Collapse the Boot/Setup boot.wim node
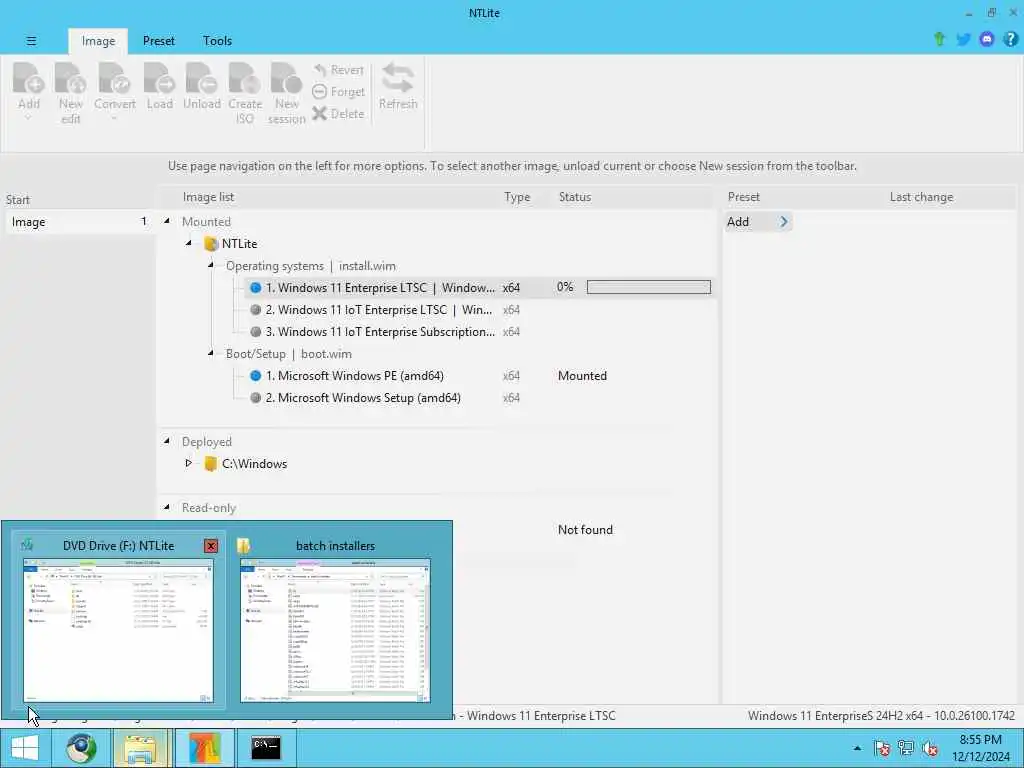 tap(211, 353)
